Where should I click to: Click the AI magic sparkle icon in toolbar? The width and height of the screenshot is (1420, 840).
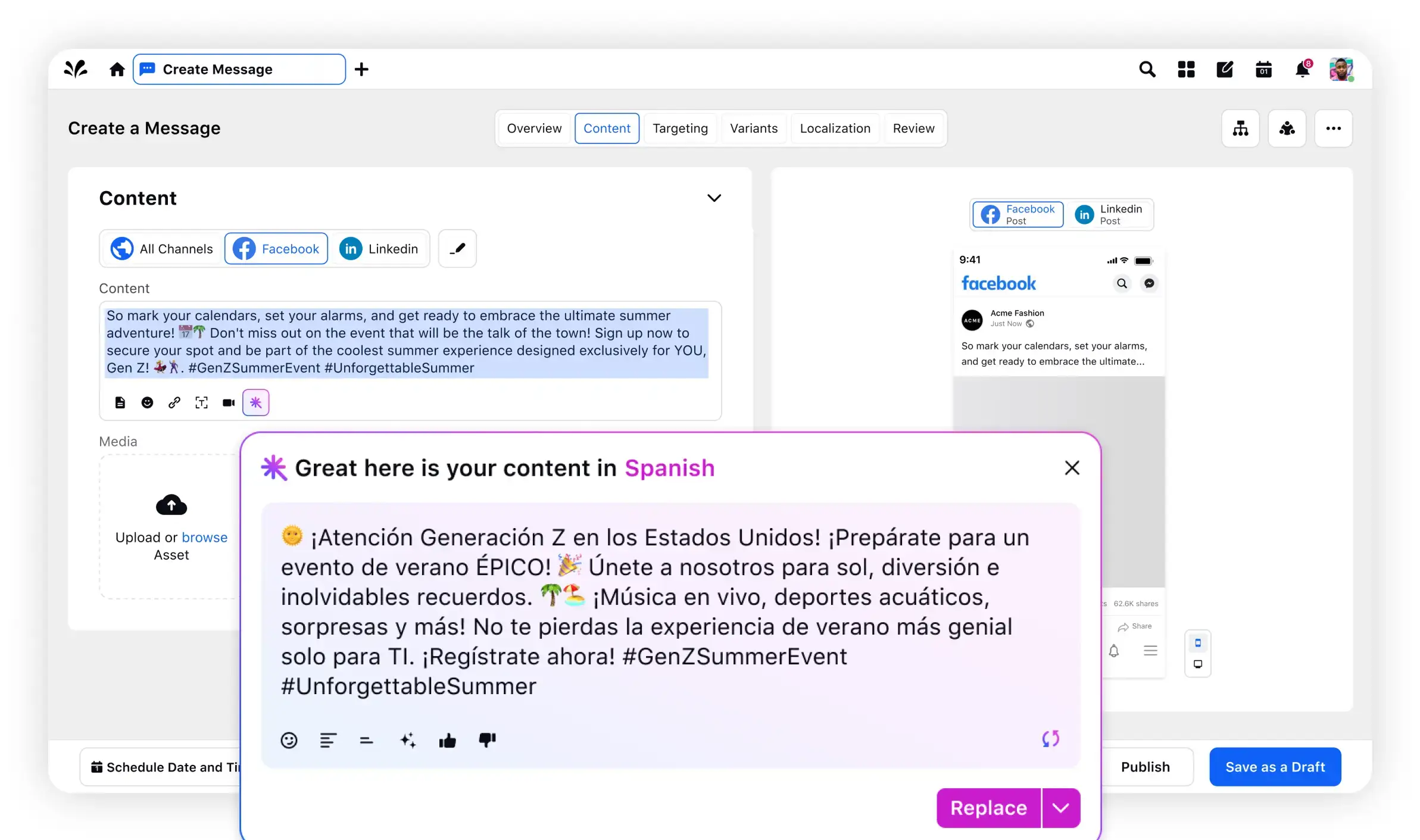255,402
